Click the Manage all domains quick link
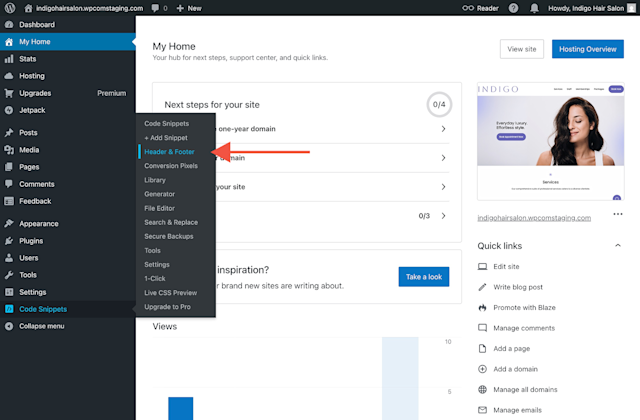Screen dimensions: 640x420 click(525, 389)
